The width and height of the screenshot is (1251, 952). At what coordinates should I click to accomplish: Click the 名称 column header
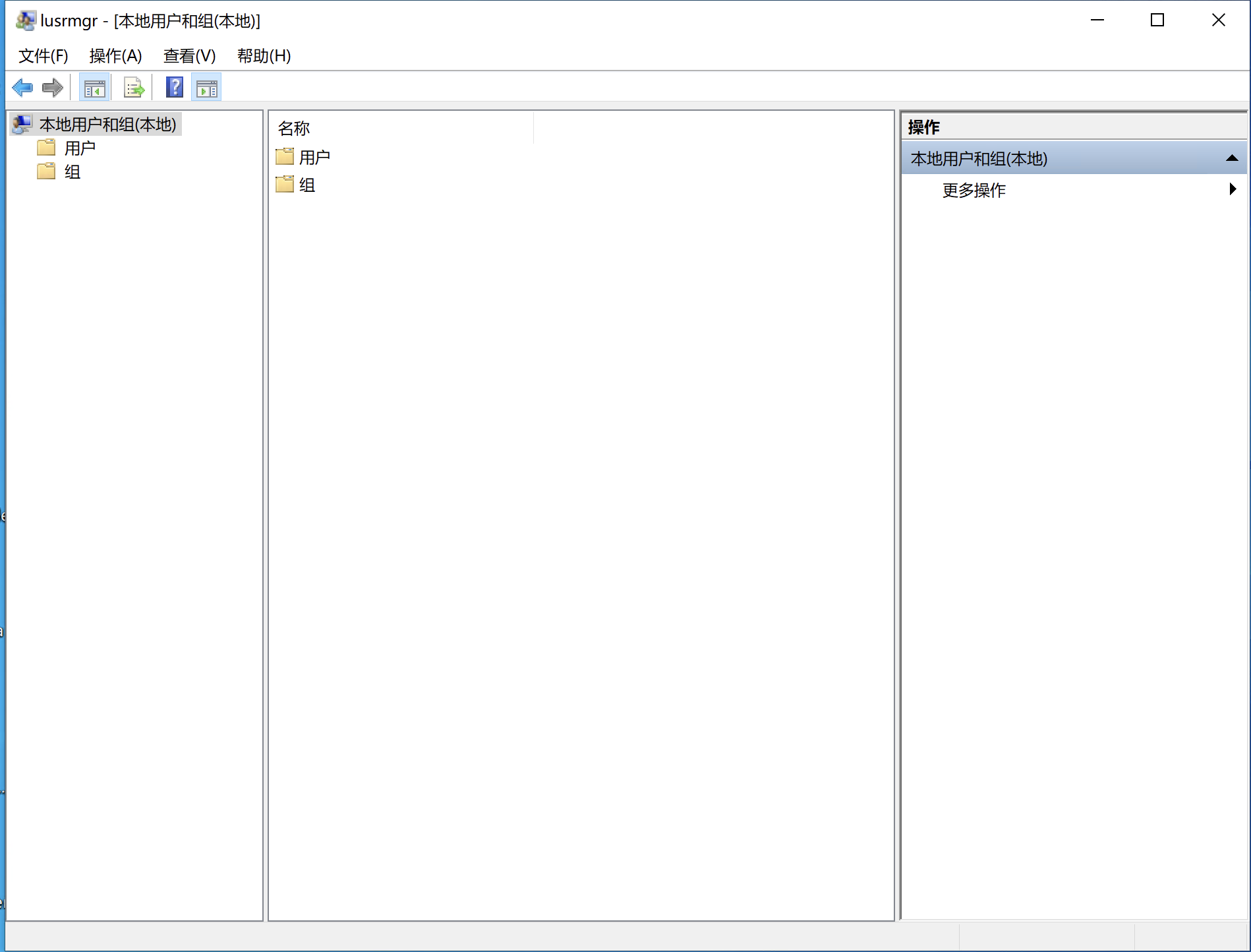click(x=294, y=128)
